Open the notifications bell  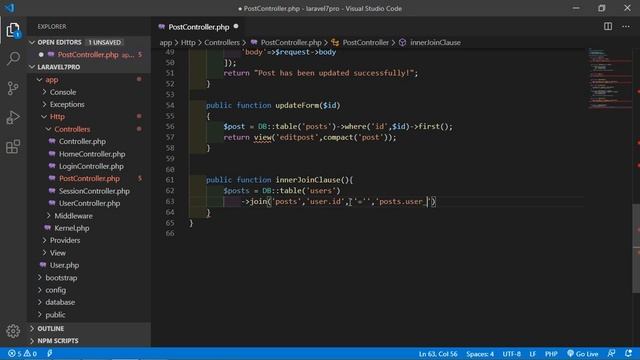[x=629, y=353]
